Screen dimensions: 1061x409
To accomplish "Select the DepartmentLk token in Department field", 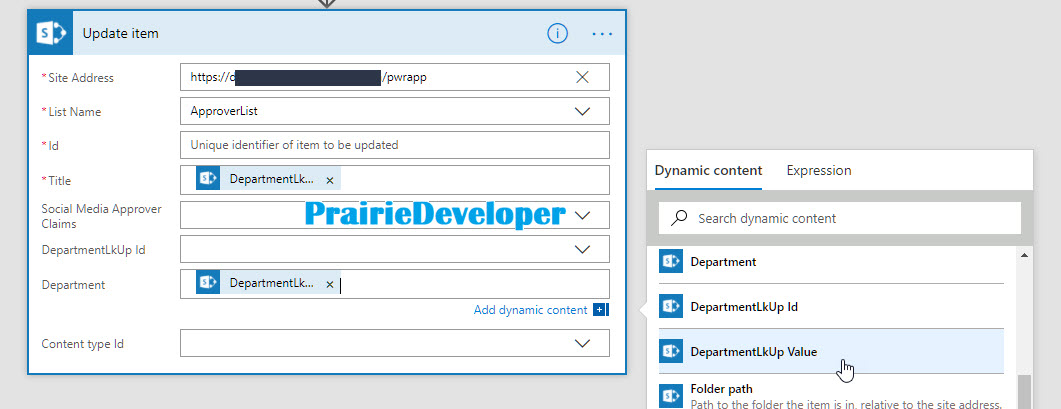I will tap(269, 284).
